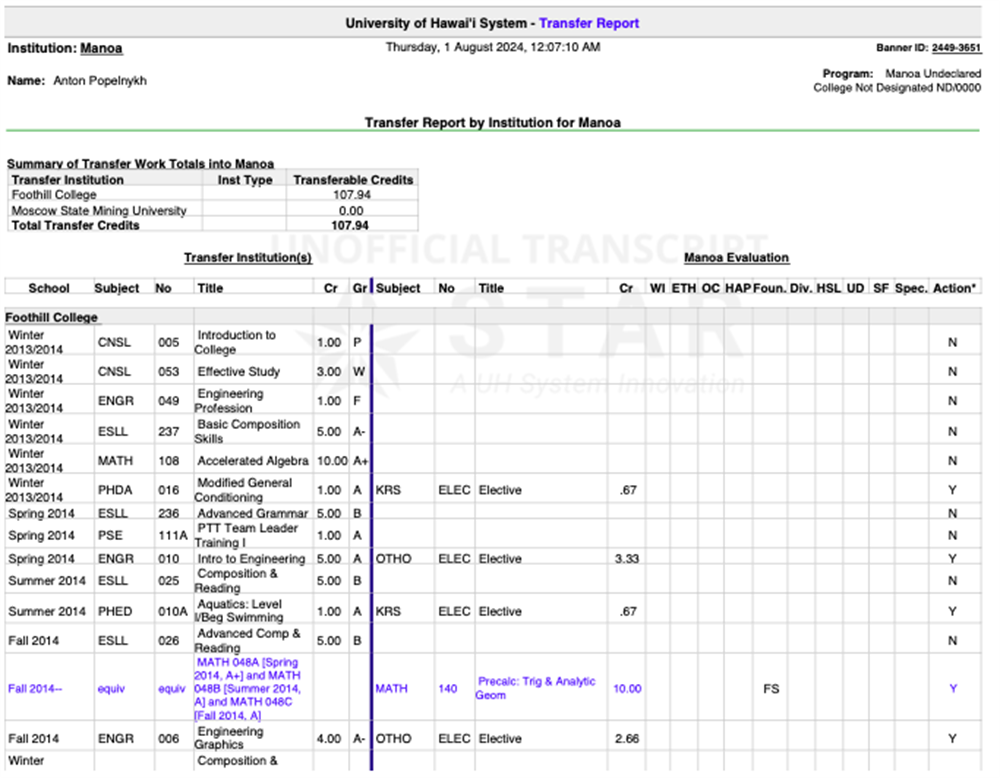Click the blue "Fall 2014--" term link
This screenshot has width=1000, height=778.
click(x=35, y=689)
